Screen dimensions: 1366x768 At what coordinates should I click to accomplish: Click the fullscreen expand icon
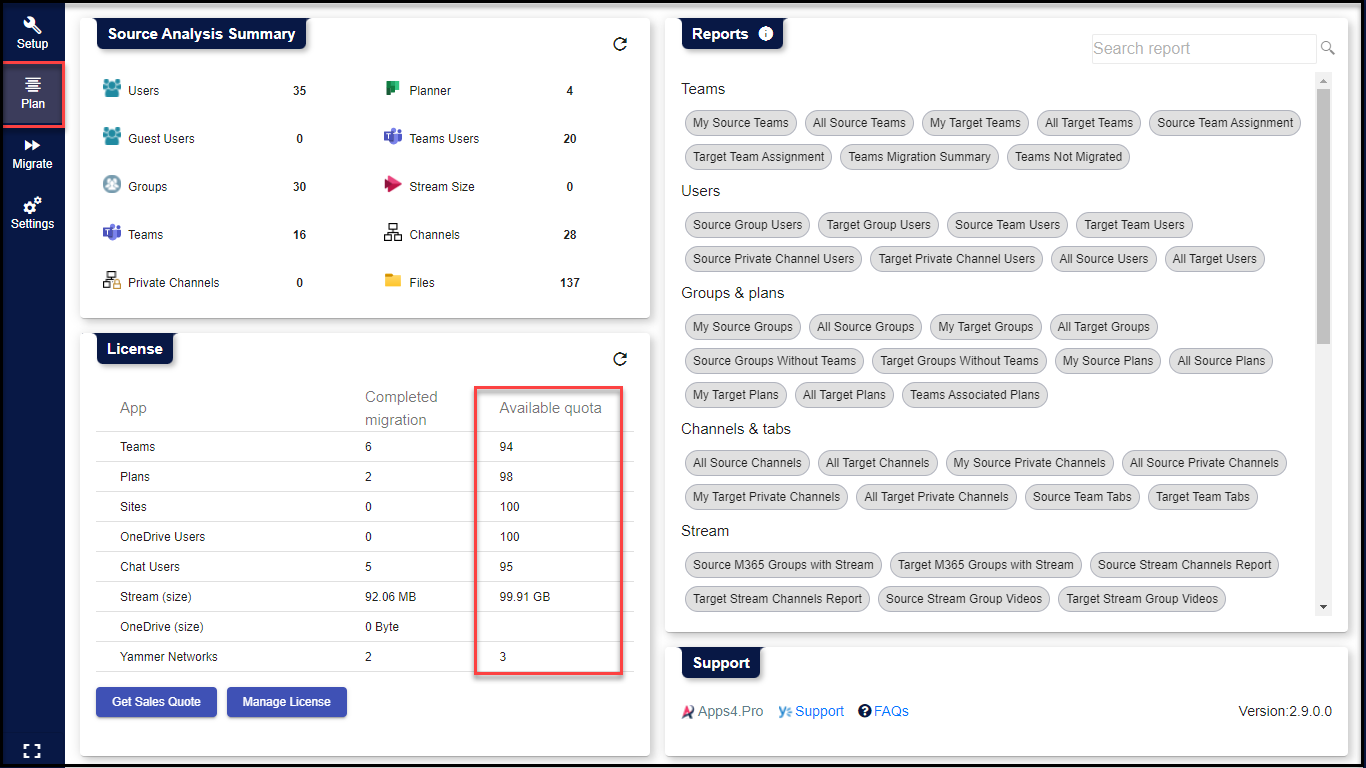(x=32, y=750)
